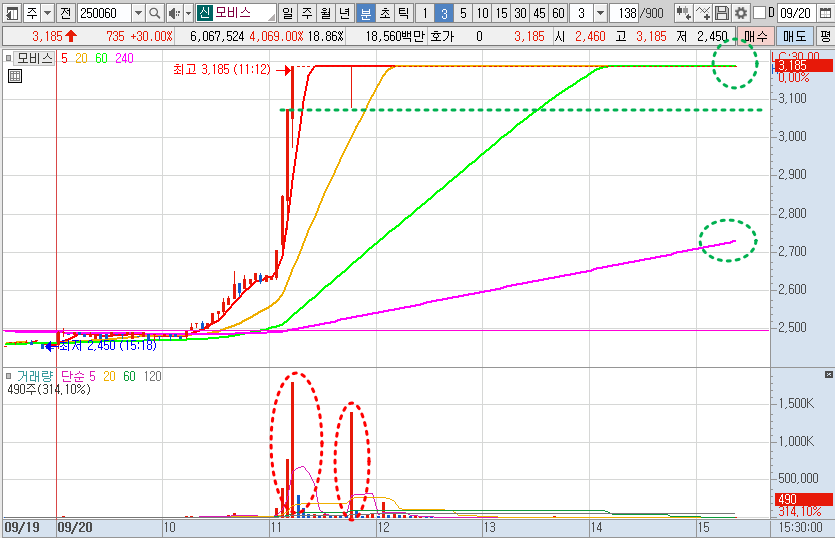Click the 4,069.00% volume ratio value
Screen dimensions: 835x538
276,36
